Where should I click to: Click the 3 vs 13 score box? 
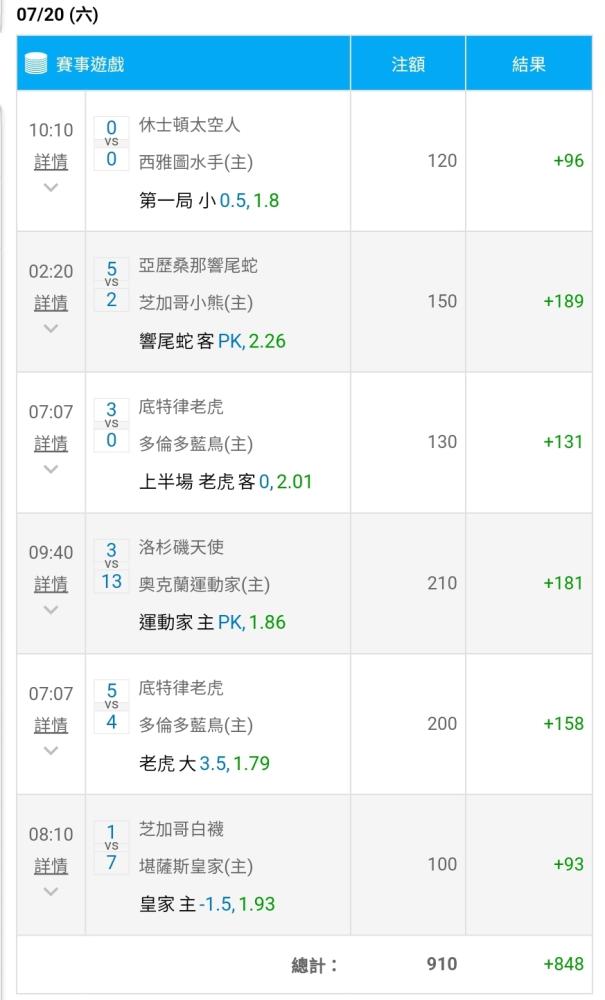112,566
